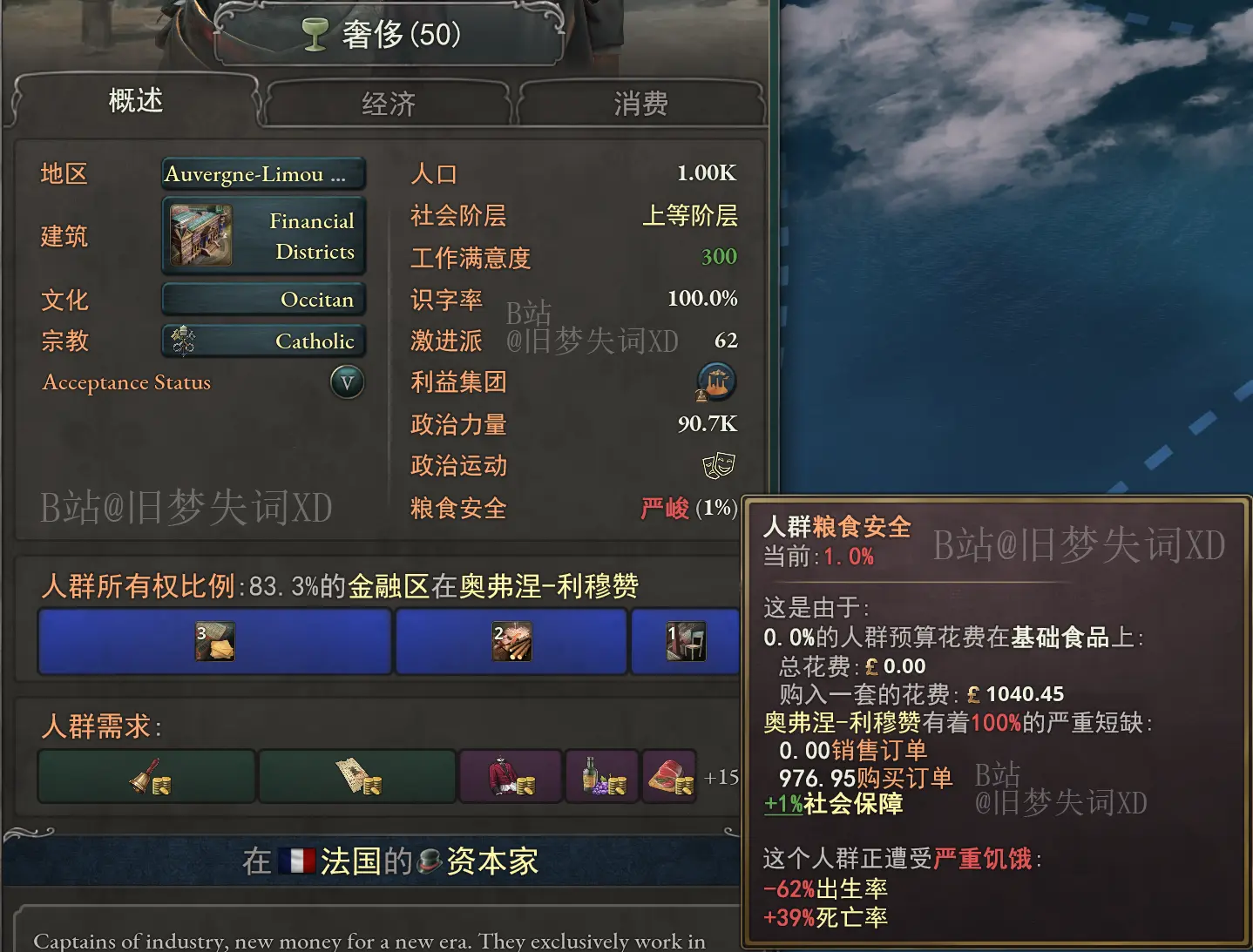Screen dimensions: 1253x952
Task: Click the middle blue ownership bar segment
Action: click(511, 642)
